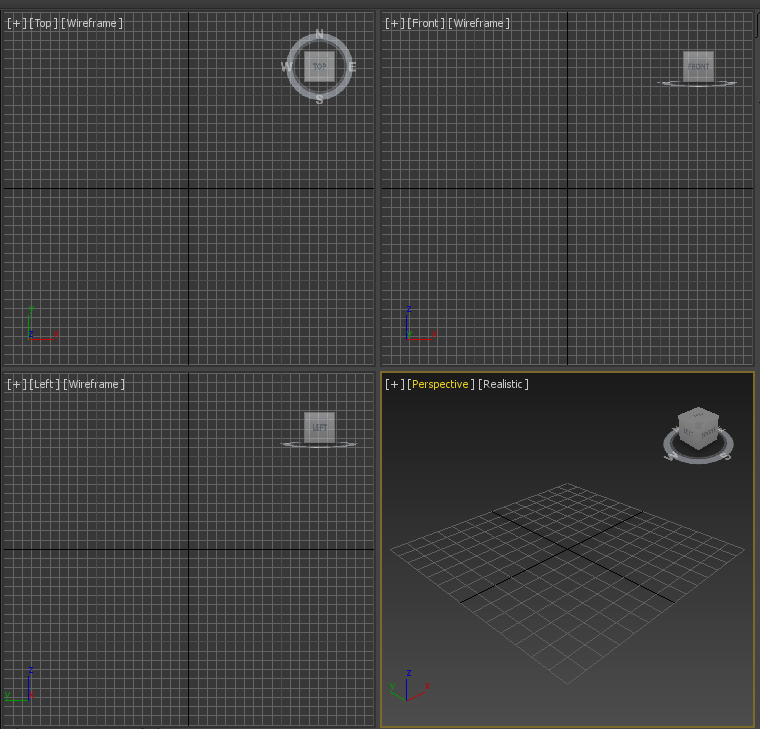Open the Front viewport [+] general menu
Image resolution: width=760 pixels, height=729 pixels.
click(395, 23)
